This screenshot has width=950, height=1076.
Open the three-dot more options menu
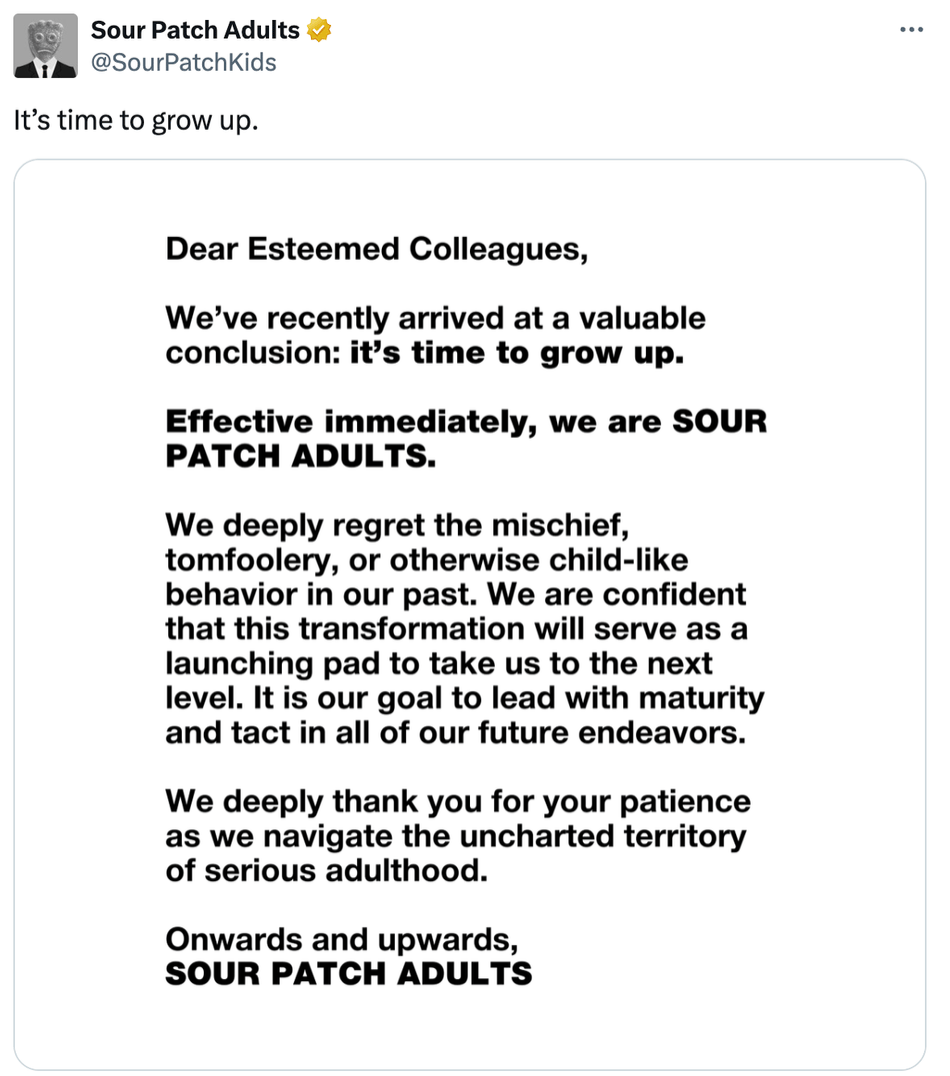pyautogui.click(x=911, y=30)
